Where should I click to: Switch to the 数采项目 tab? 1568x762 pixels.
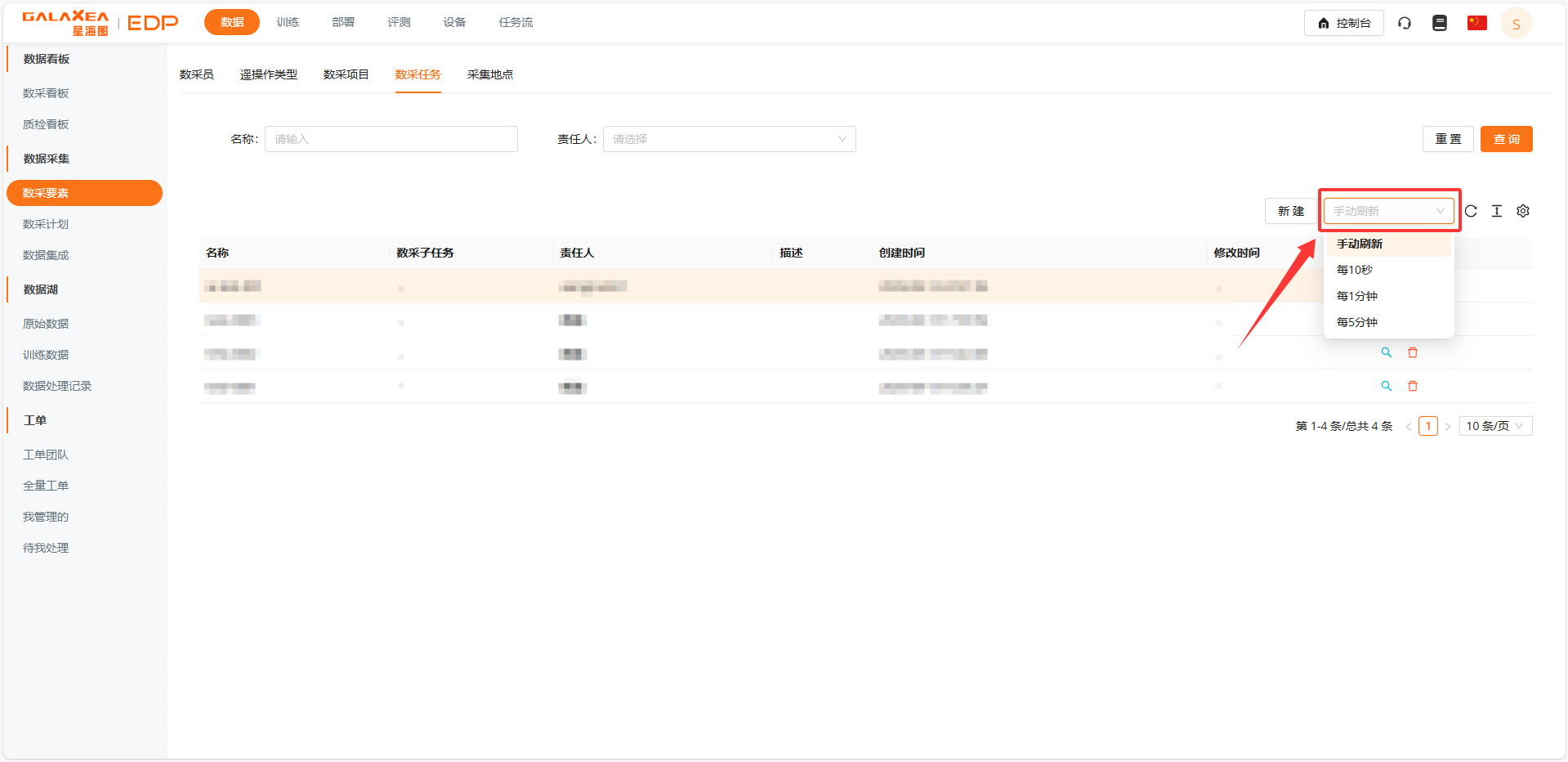tap(346, 74)
